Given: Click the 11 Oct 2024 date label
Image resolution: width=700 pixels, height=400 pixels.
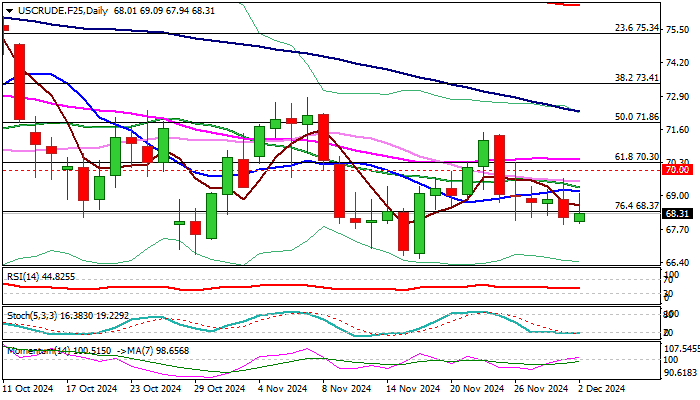Looking at the screenshot, I should [x=29, y=388].
